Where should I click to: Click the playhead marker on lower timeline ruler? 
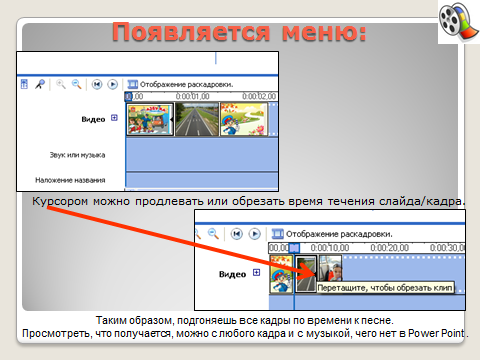[x=294, y=248]
